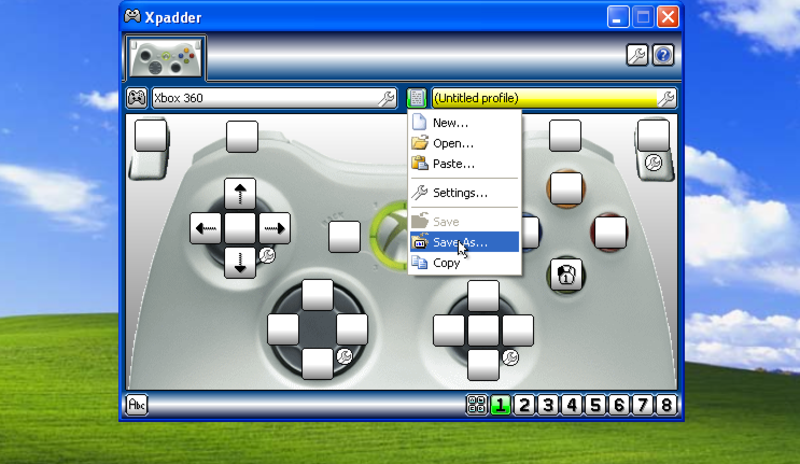Open Settings... from the profile menu
800x464 pixels.
[464, 193]
